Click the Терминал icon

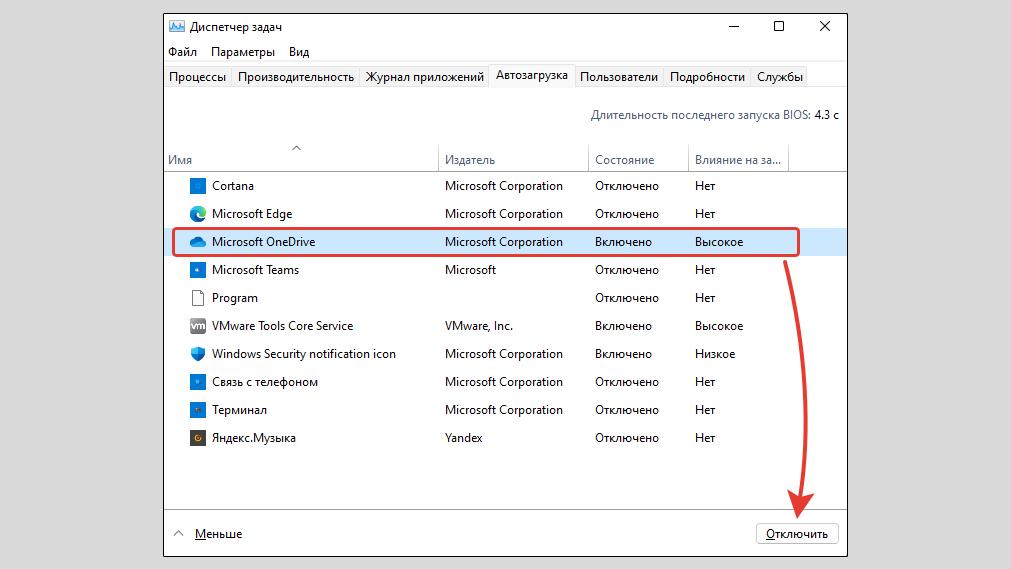197,410
